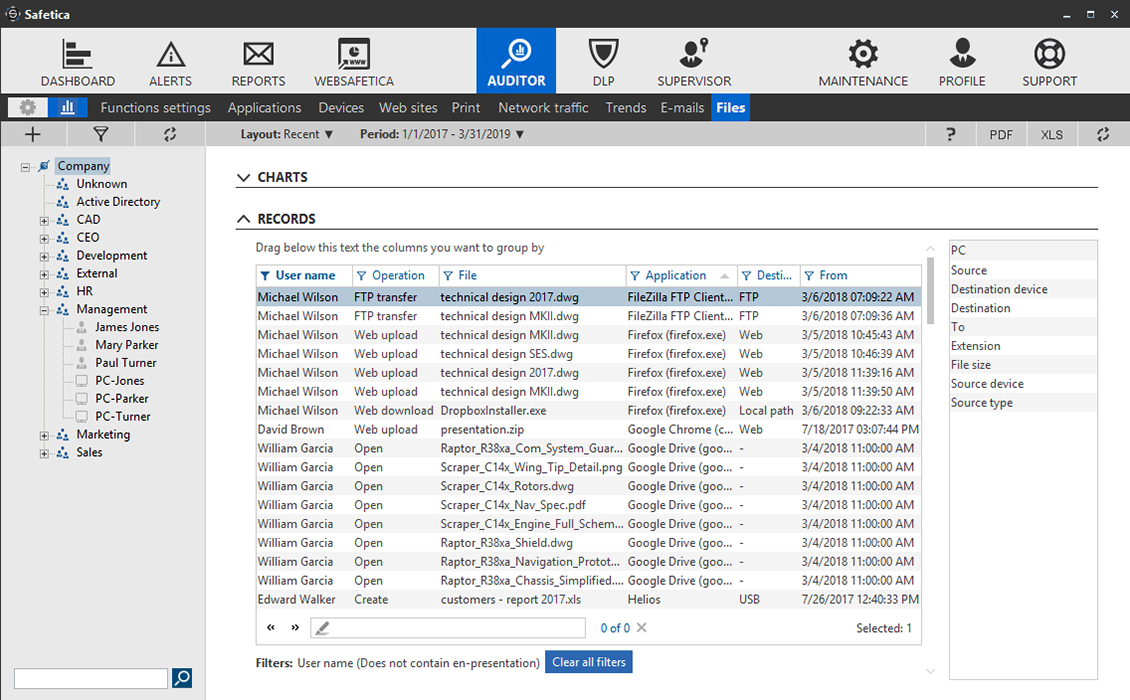This screenshot has height=700, width=1130.
Task: Select the File size column option
Action: pos(1023,365)
